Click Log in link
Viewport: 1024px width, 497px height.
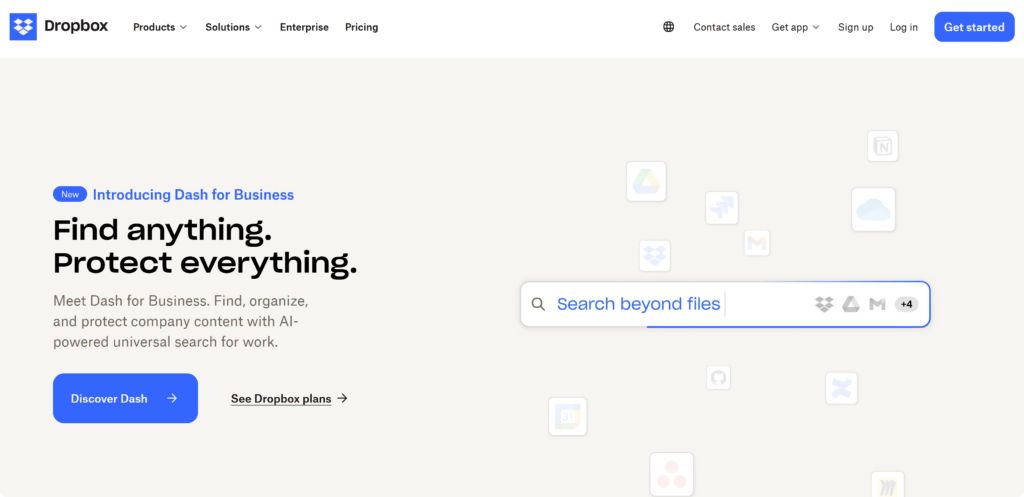pyautogui.click(x=904, y=27)
